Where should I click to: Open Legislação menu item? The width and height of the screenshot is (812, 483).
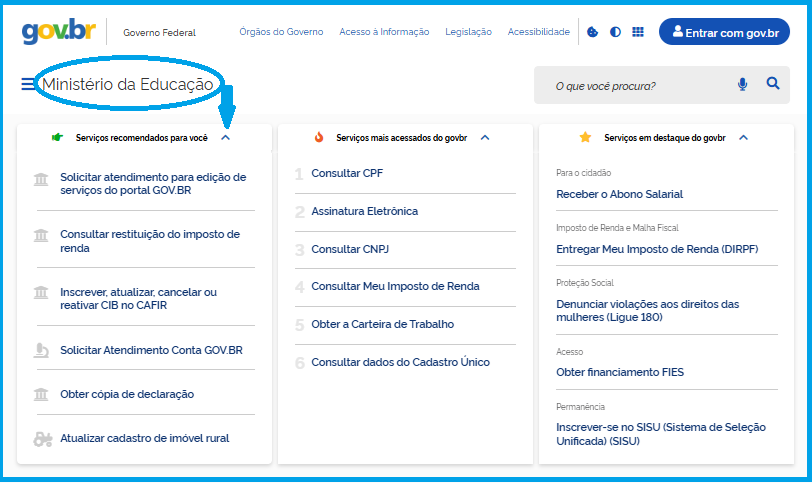click(x=469, y=32)
